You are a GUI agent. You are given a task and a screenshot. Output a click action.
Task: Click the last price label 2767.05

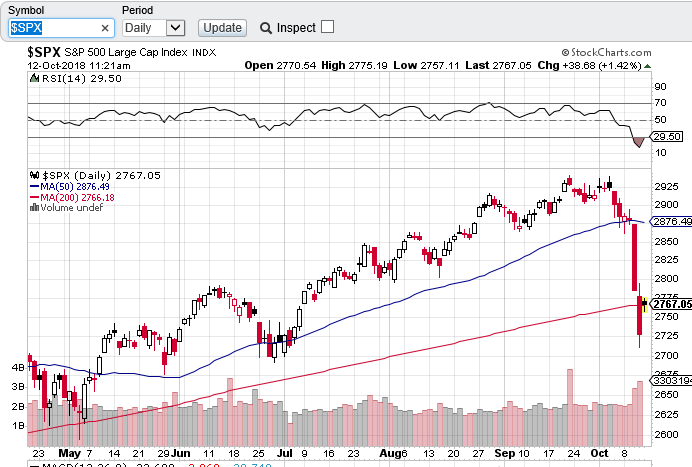672,304
